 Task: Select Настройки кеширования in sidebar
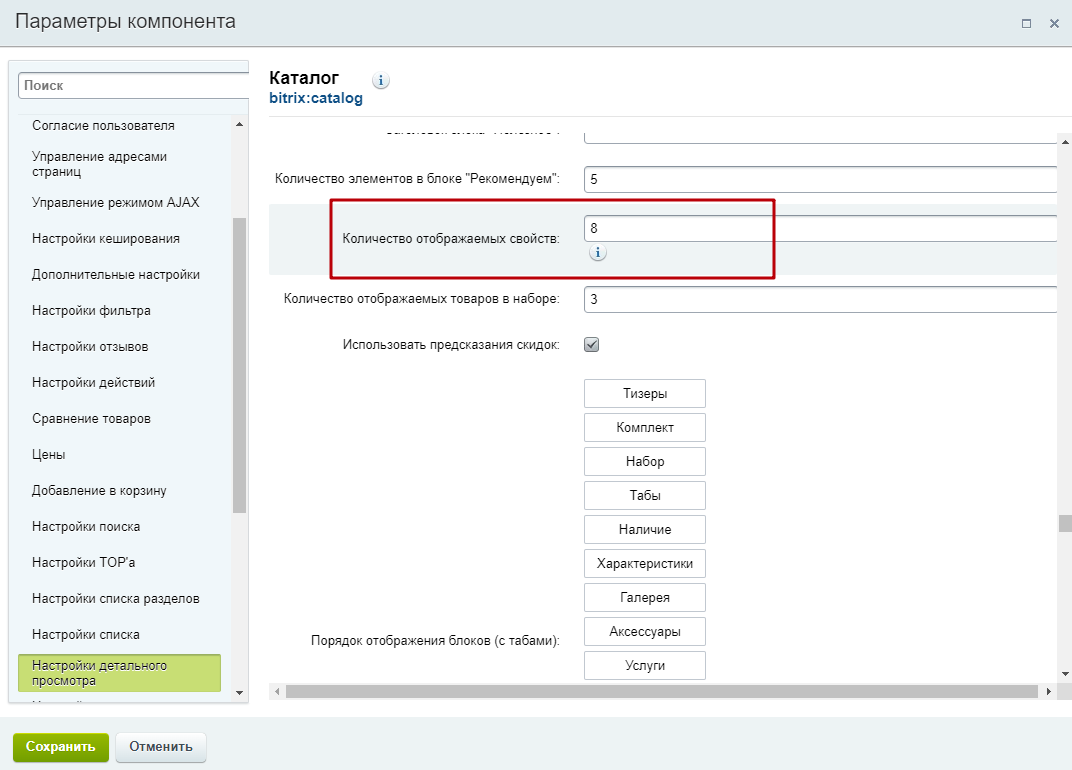[106, 239]
